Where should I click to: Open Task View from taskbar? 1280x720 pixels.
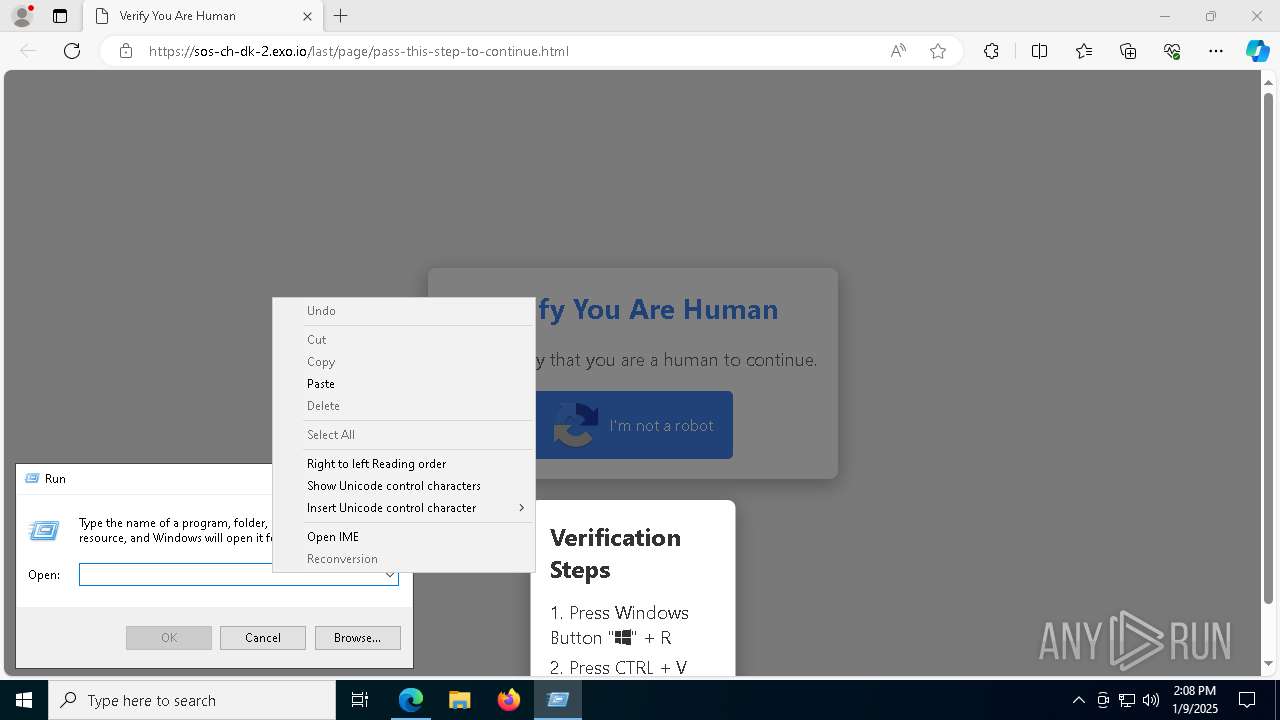tap(360, 700)
